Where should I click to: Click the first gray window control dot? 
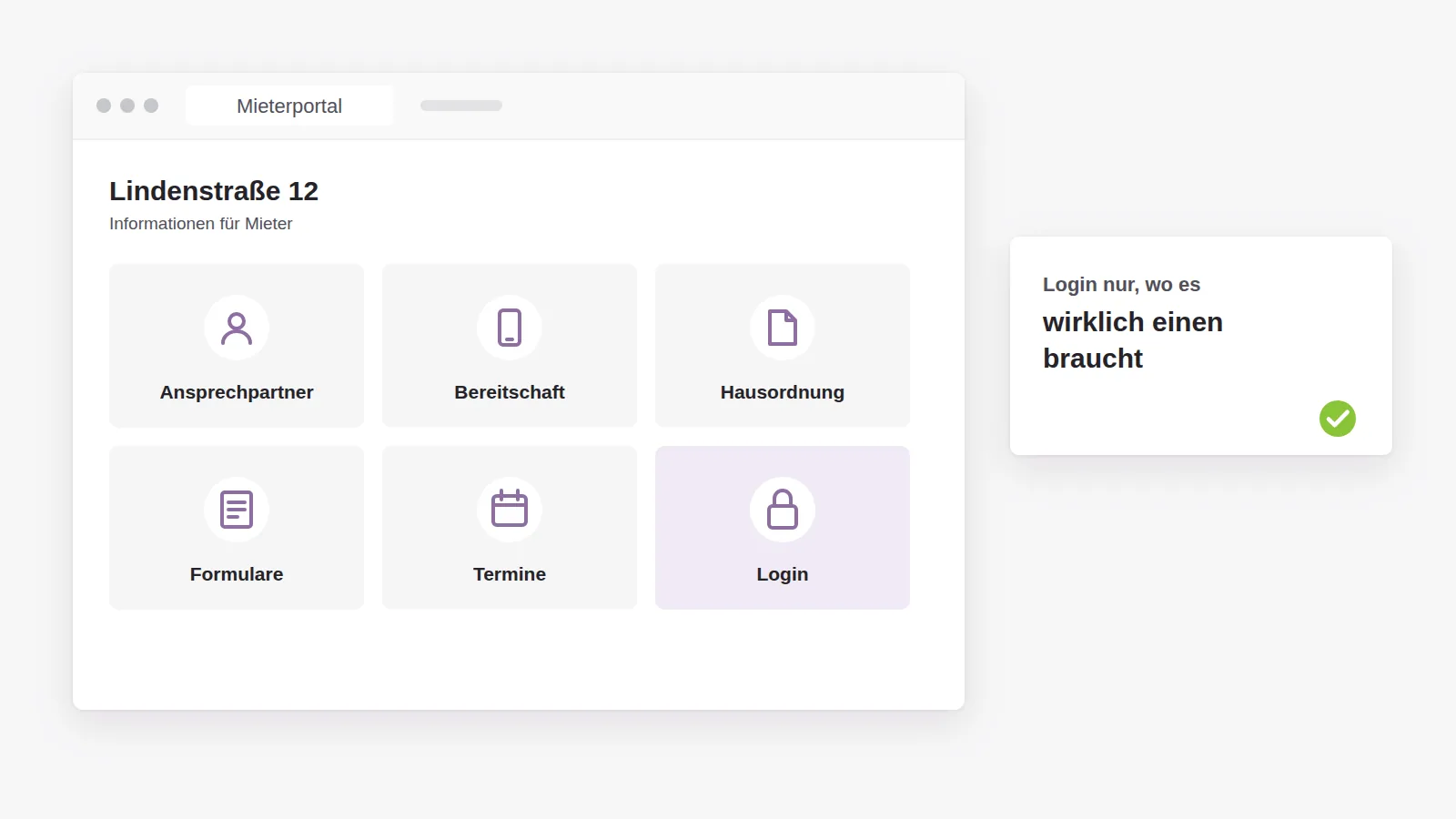[x=104, y=106]
